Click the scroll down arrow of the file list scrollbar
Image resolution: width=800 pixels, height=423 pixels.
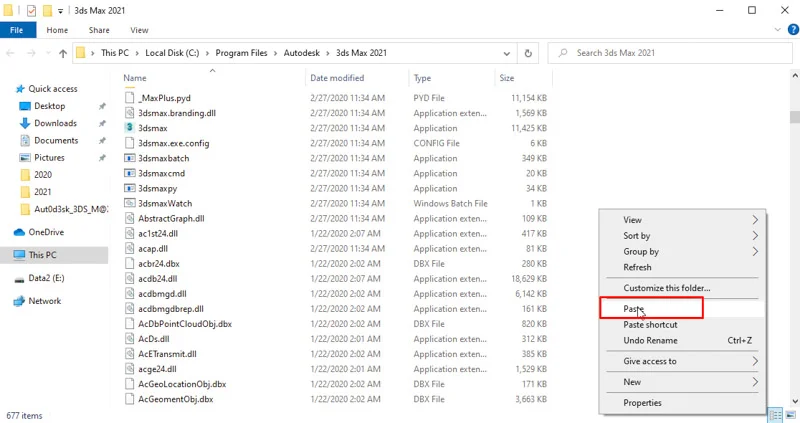pos(794,402)
